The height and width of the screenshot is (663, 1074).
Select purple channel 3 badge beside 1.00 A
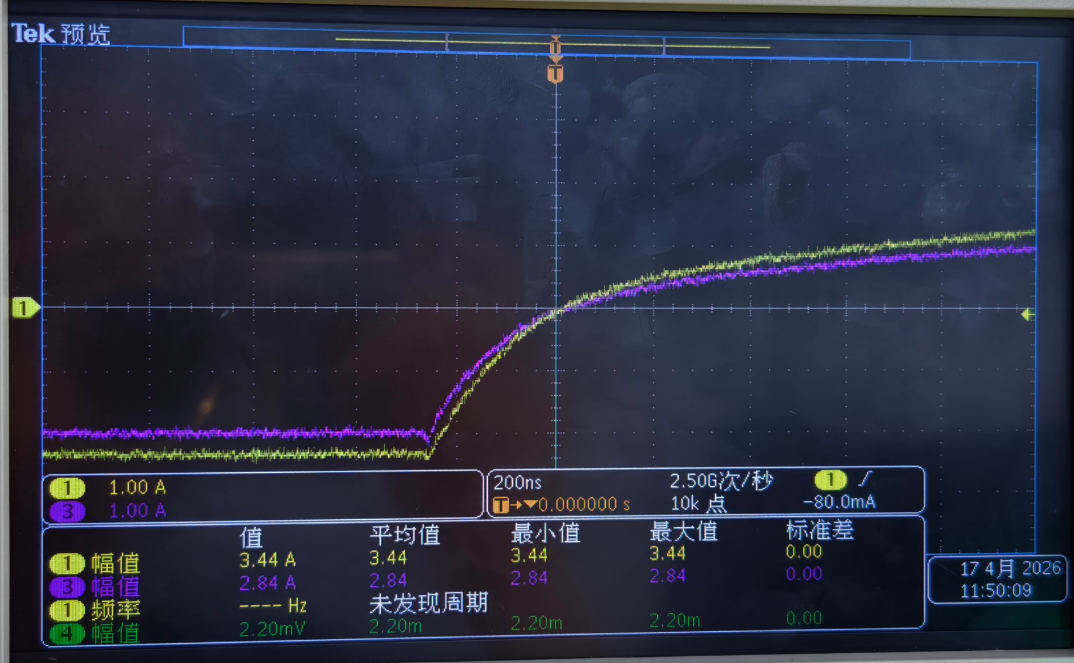67,511
